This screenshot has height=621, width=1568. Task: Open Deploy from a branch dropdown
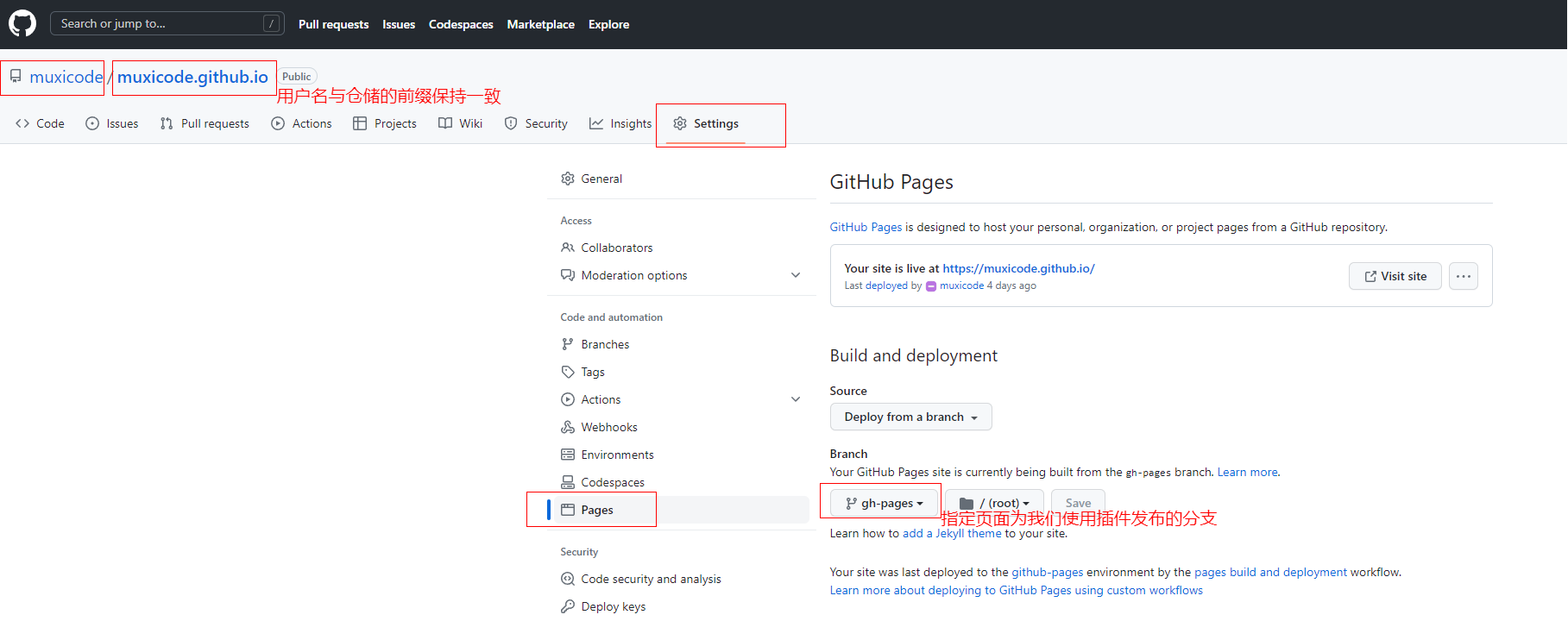pyautogui.click(x=910, y=417)
